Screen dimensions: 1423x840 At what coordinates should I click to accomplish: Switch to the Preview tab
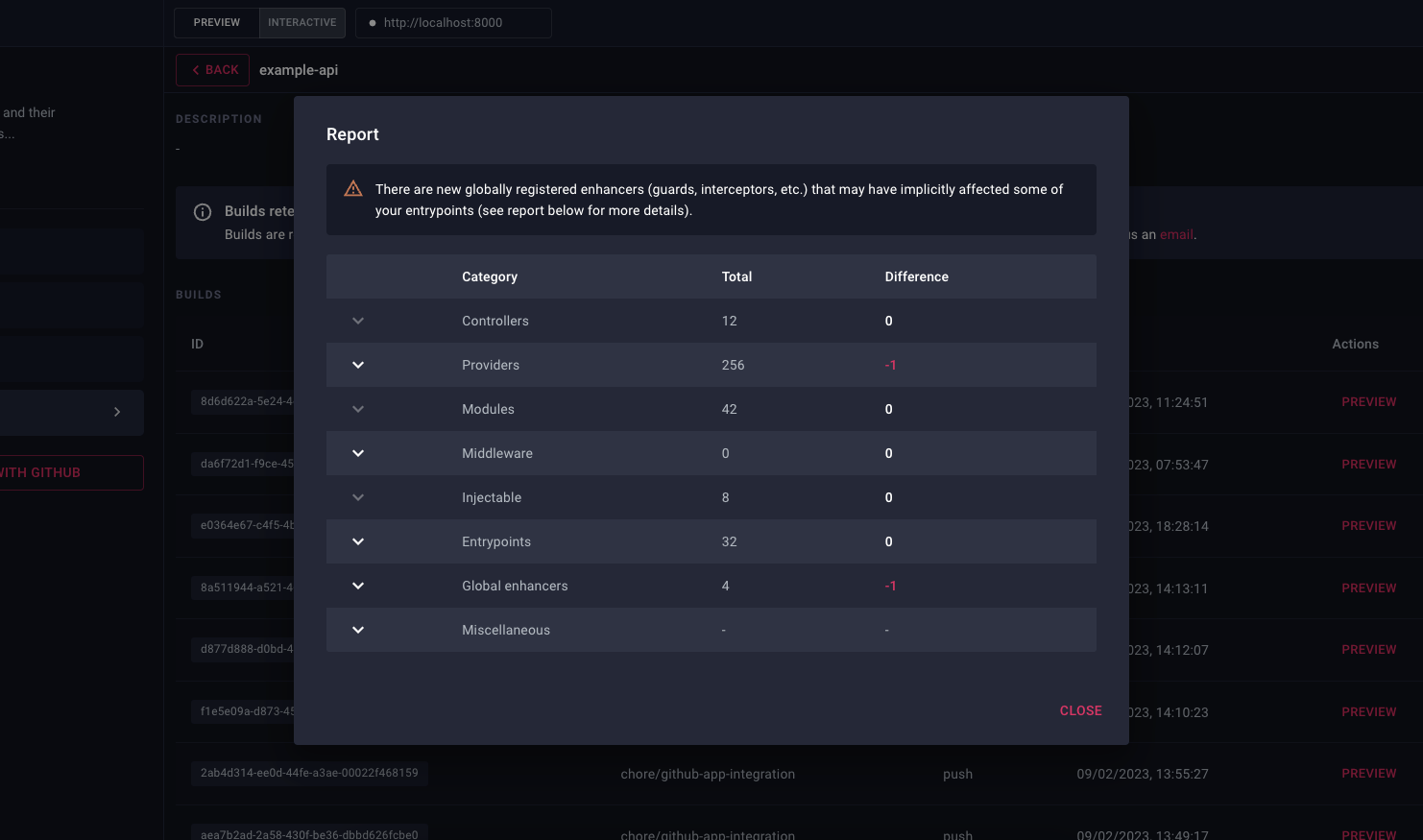pyautogui.click(x=217, y=23)
